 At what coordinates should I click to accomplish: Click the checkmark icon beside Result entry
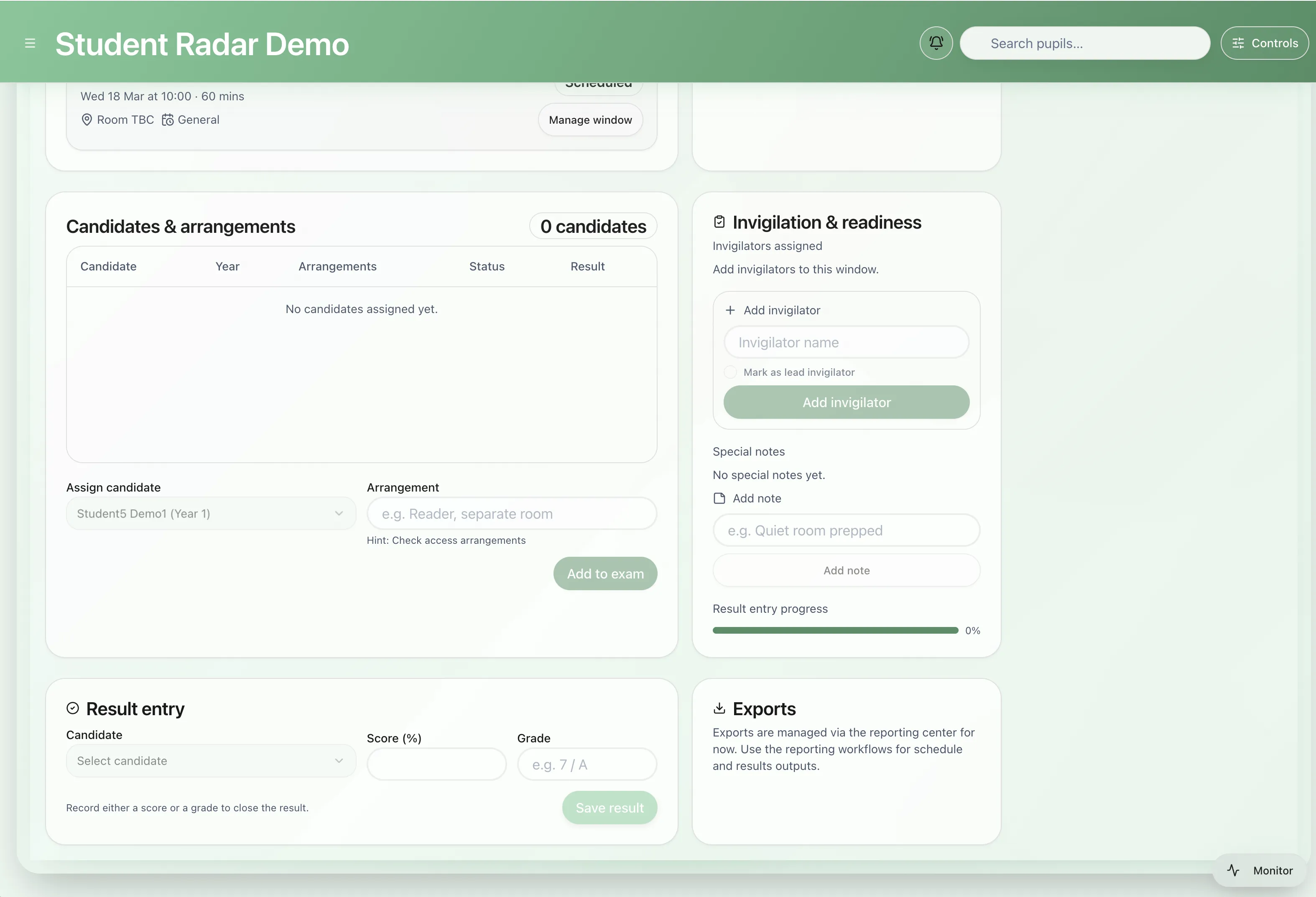[x=73, y=708]
